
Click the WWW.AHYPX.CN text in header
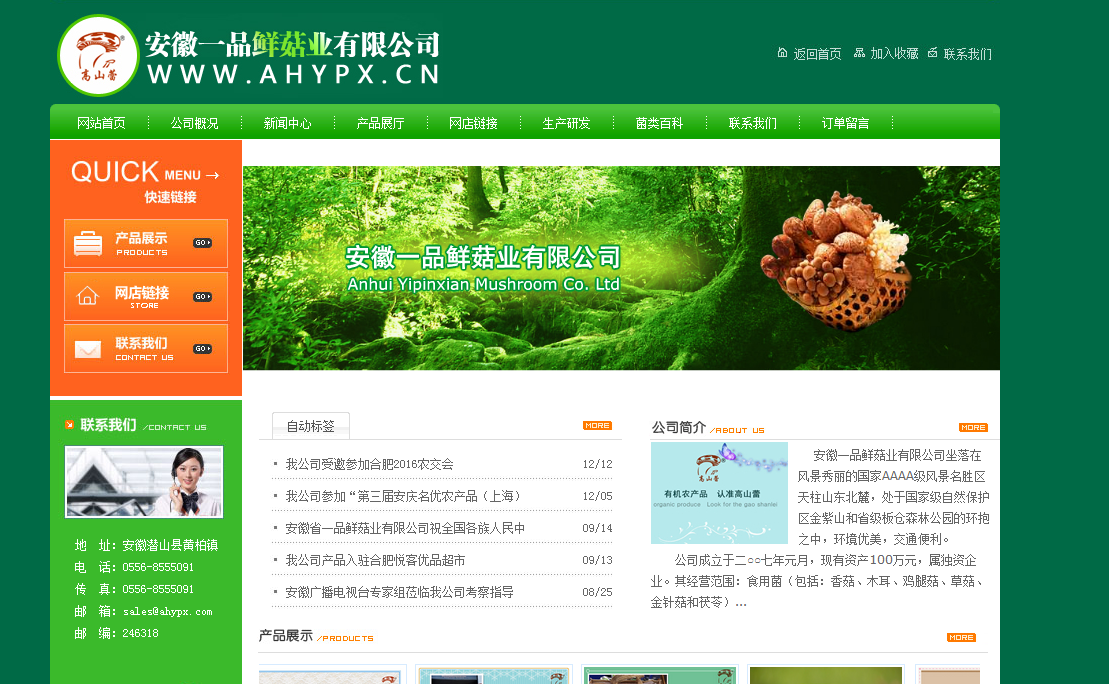293,74
